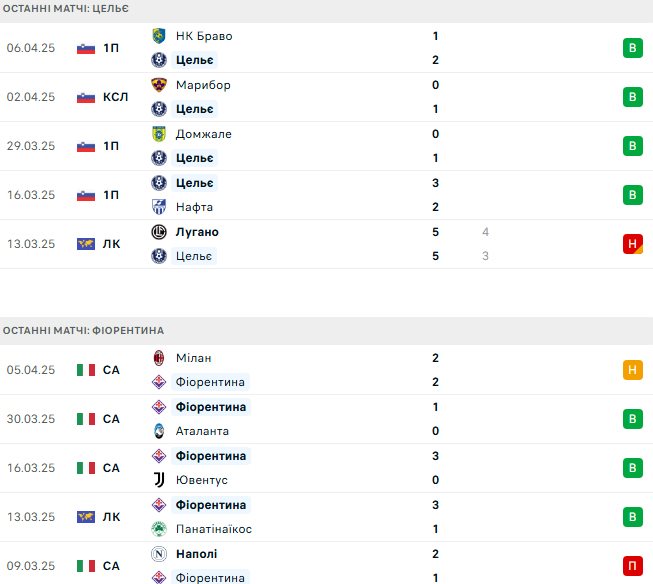The image size is (653, 584).
Task: Click the Slovenia flag beside КСЛ
Action: coord(86,97)
